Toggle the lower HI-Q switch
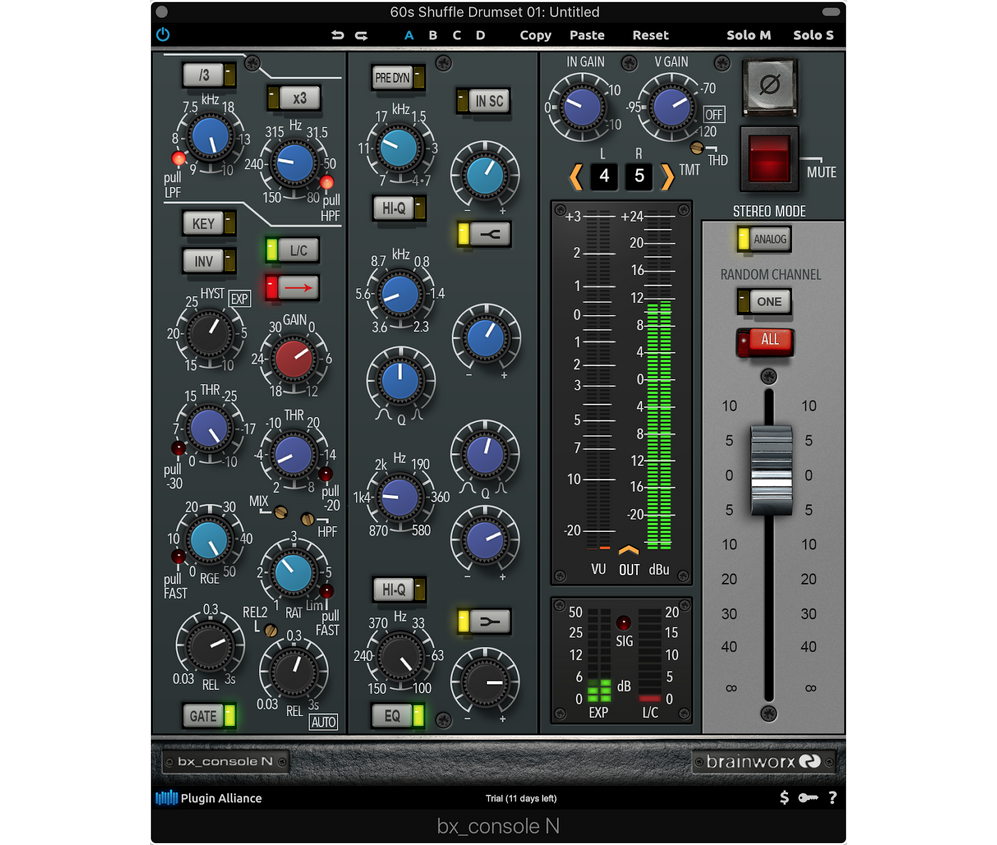 click(x=399, y=589)
